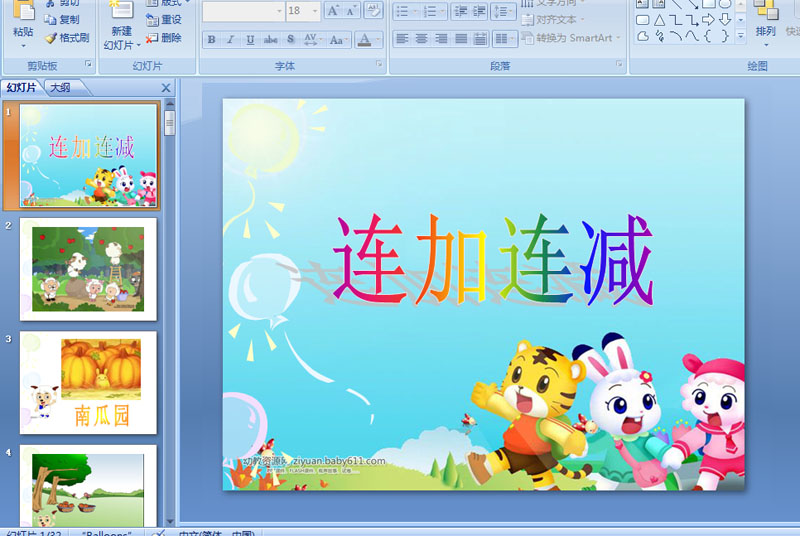Screen dimensions: 800x536
Task: Open the Font dialog launcher
Action: [x=379, y=64]
